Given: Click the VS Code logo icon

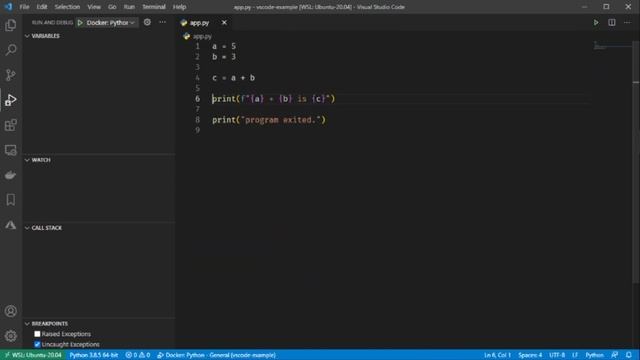Looking at the screenshot, I should click(x=8, y=7).
